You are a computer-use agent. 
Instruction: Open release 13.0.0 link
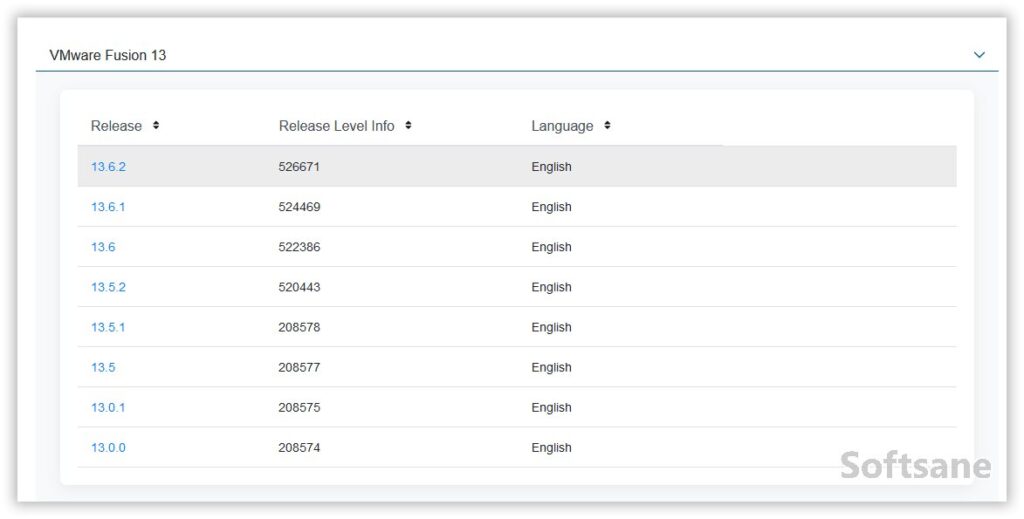[108, 448]
